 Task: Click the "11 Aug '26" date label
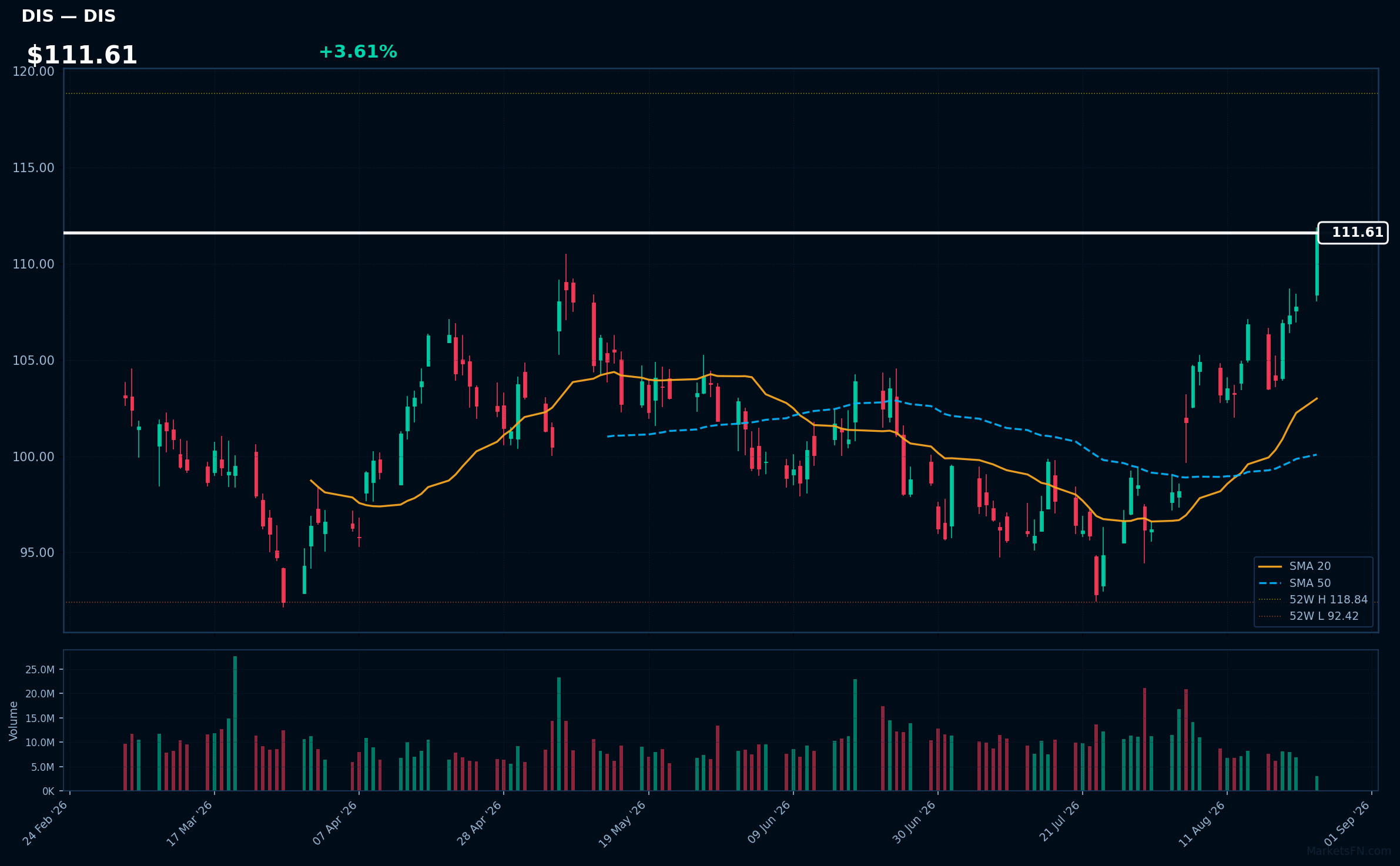pyautogui.click(x=1202, y=824)
